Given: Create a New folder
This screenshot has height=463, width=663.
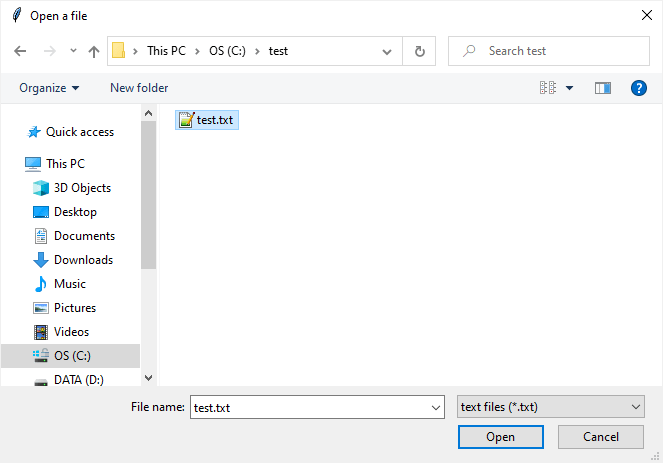Looking at the screenshot, I should click(139, 88).
